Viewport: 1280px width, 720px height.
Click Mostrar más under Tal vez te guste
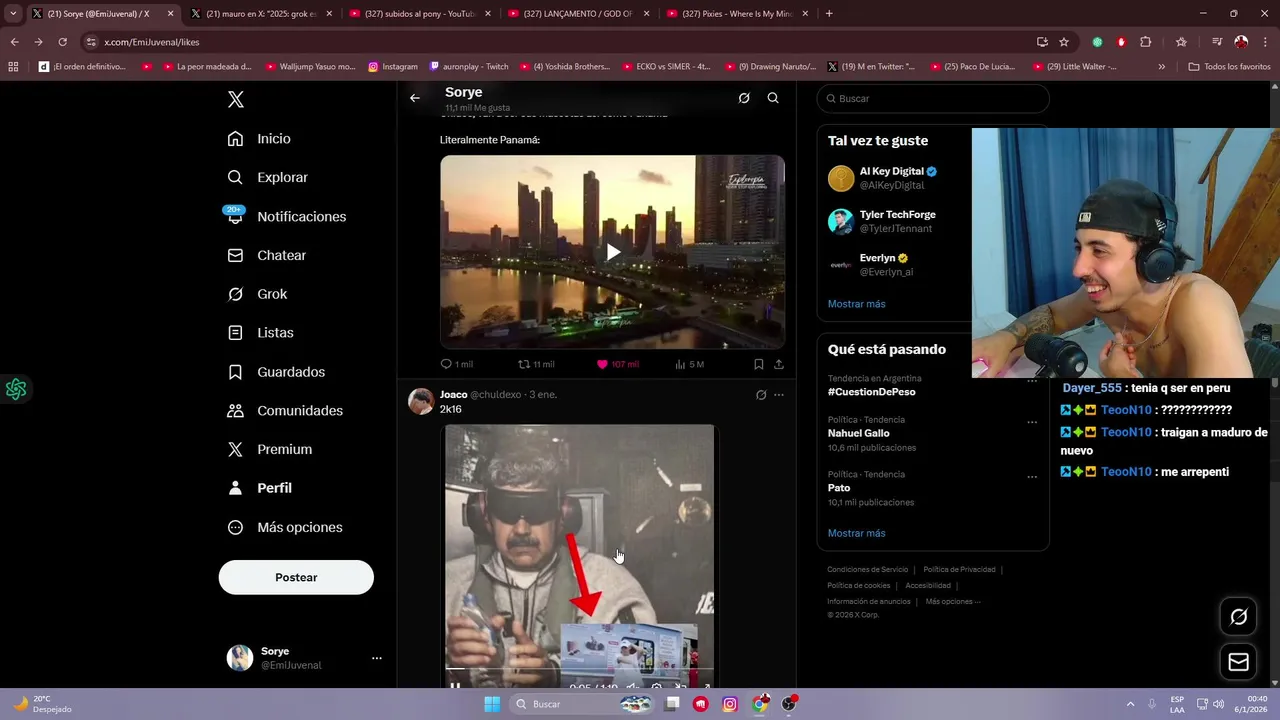pos(856,304)
